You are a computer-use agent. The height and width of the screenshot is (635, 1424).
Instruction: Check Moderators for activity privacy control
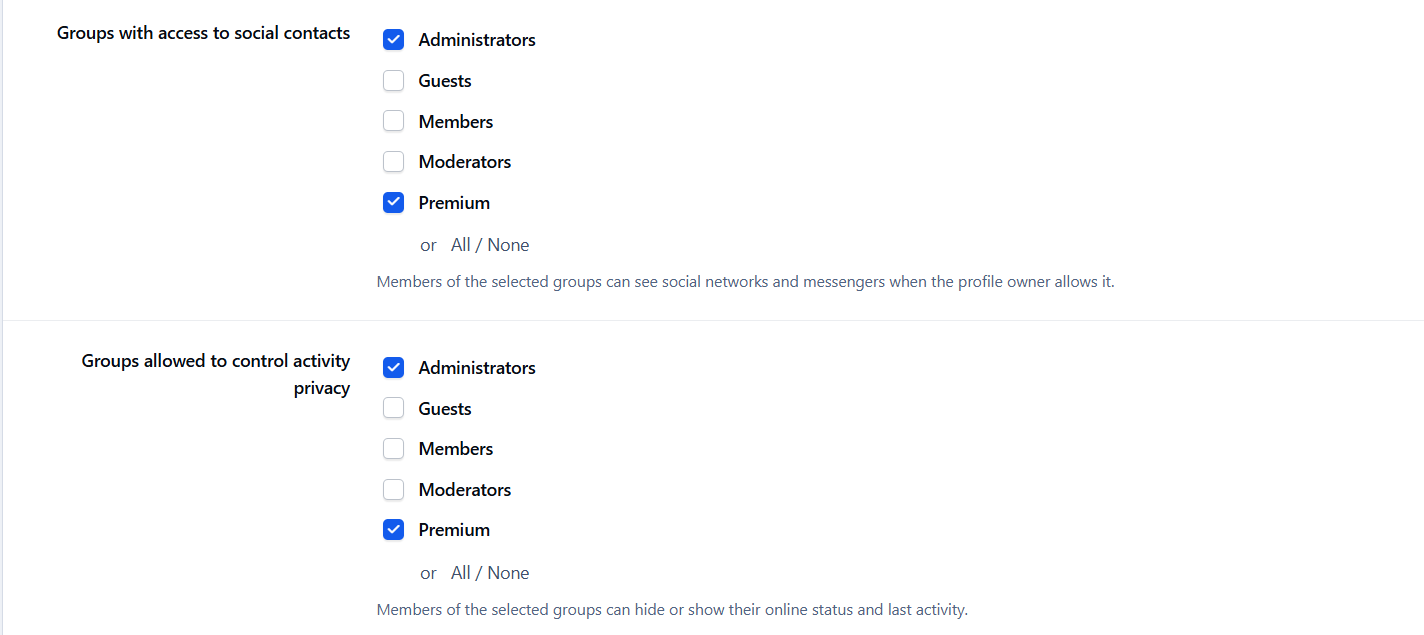tap(393, 490)
